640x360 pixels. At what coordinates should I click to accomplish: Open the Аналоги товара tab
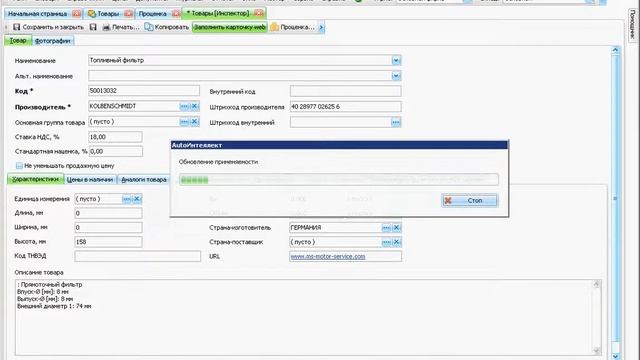point(144,180)
